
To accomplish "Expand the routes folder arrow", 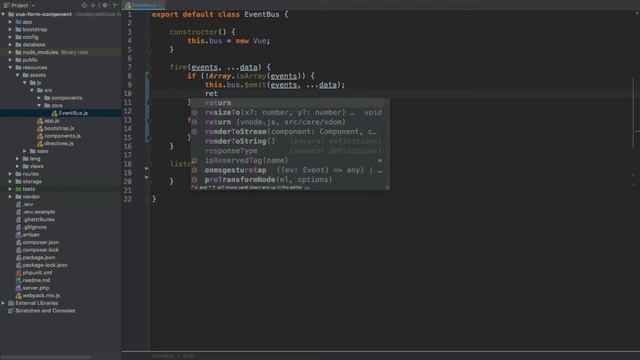I will pos(11,174).
